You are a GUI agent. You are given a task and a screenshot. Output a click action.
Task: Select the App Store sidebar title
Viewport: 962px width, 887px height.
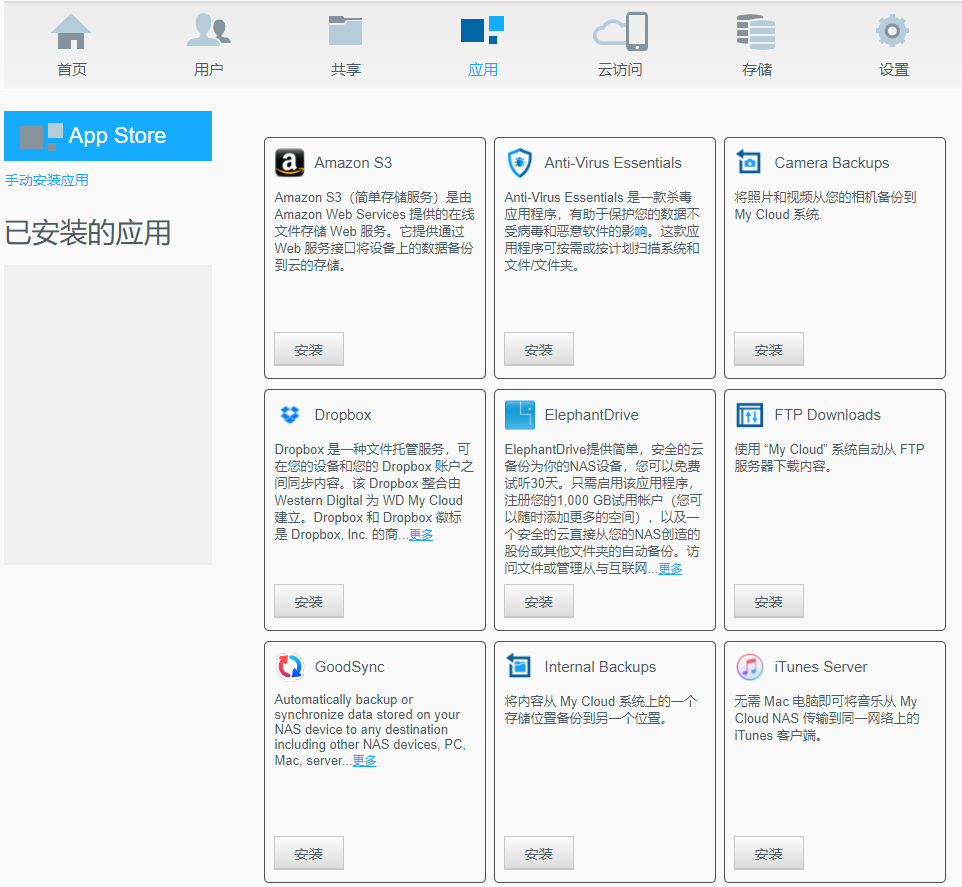tap(117, 136)
